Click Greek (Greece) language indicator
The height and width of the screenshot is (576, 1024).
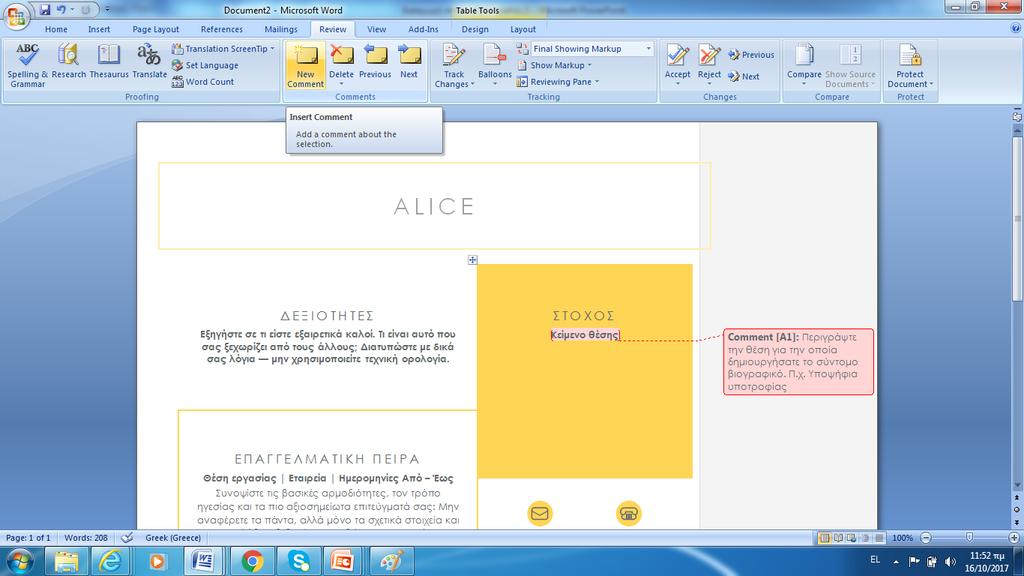(173, 537)
